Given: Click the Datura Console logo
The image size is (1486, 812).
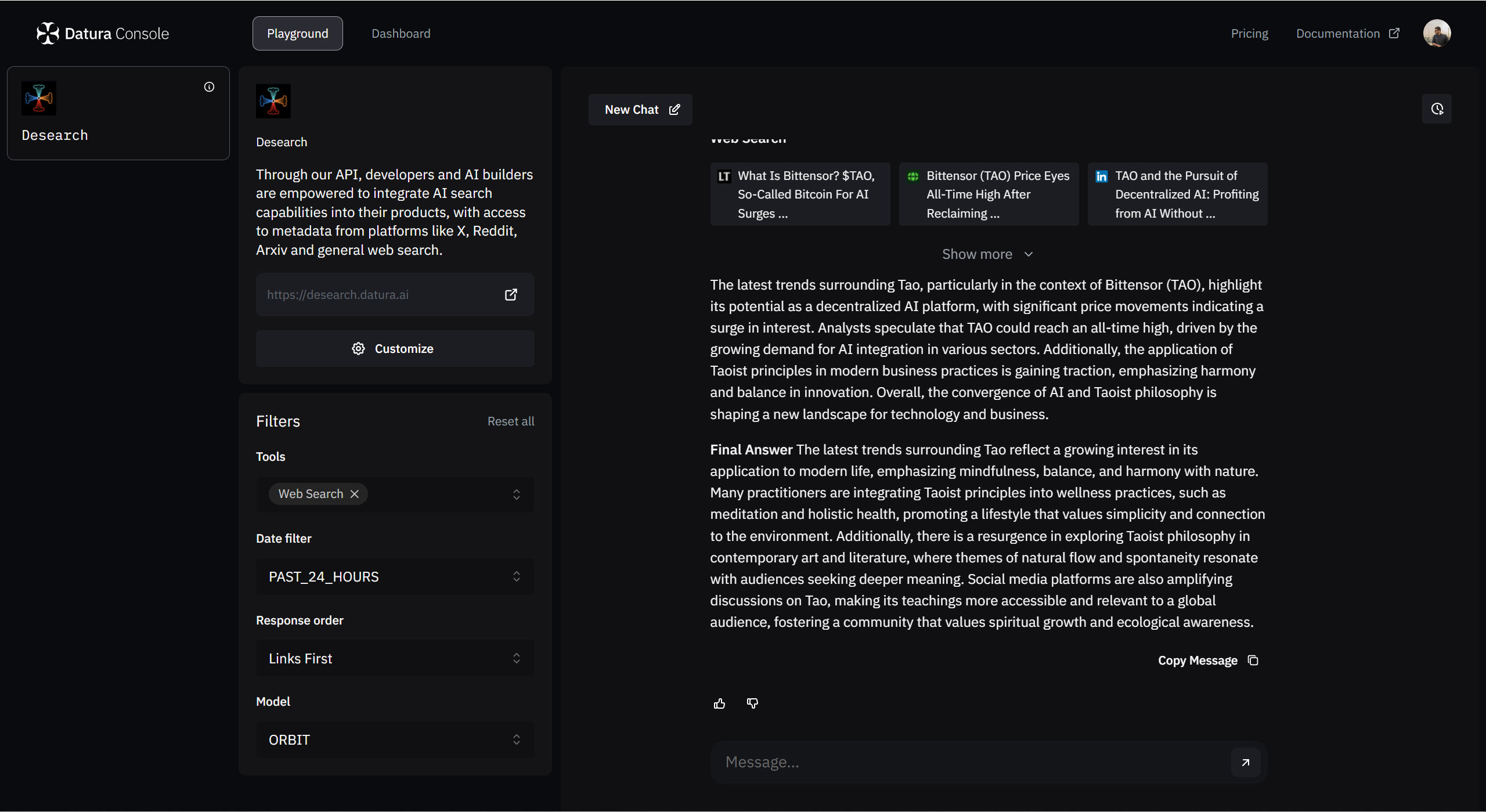Looking at the screenshot, I should (103, 34).
